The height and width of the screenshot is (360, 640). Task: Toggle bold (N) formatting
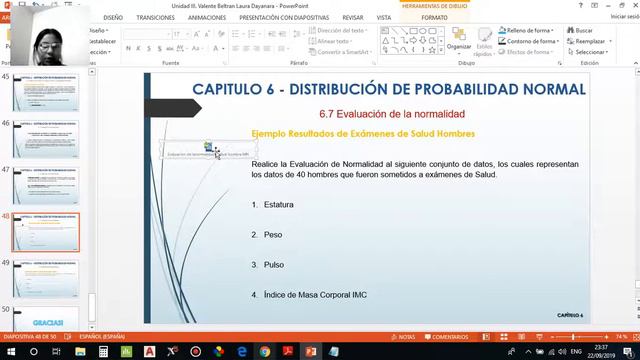point(128,49)
